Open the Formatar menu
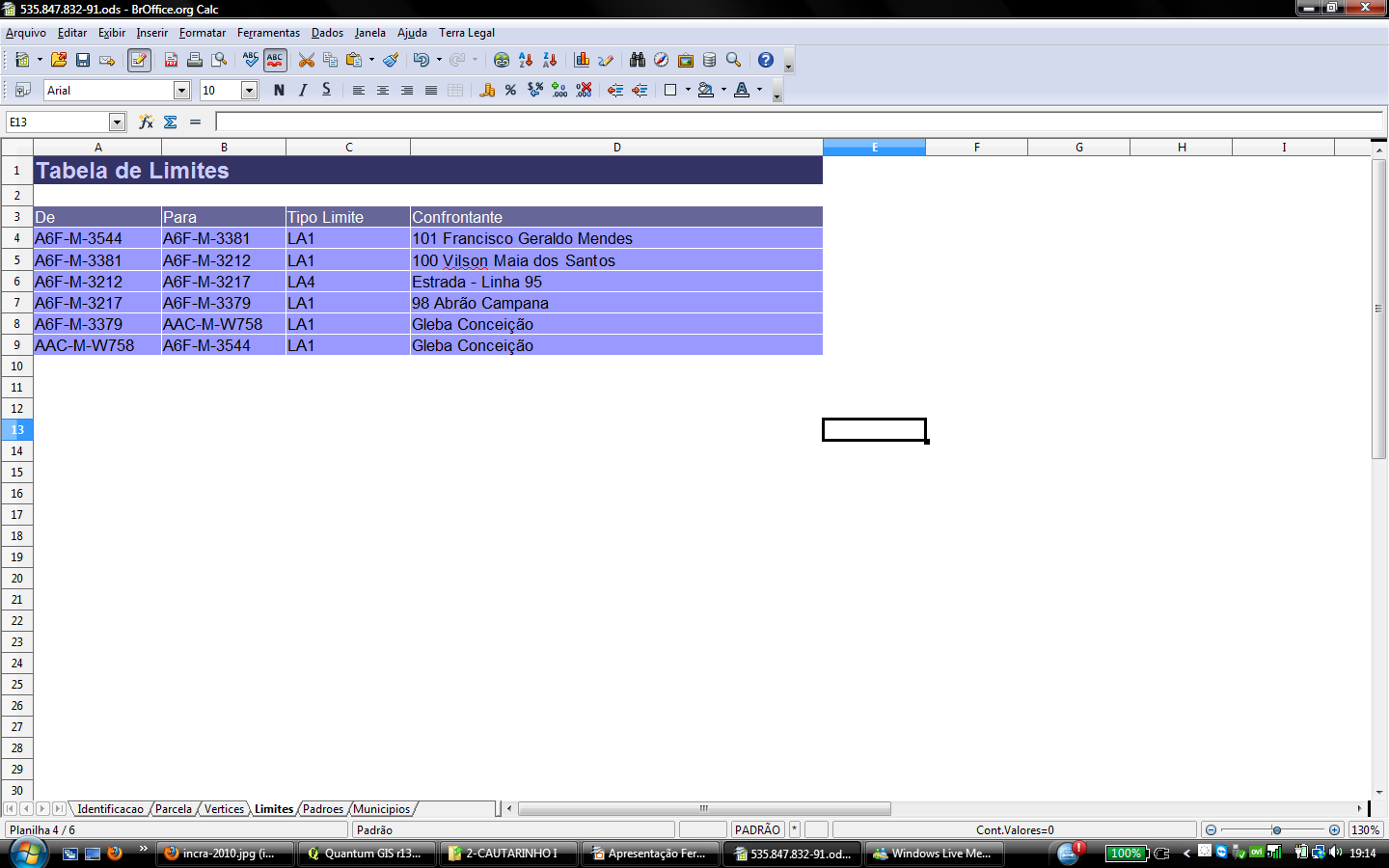The image size is (1389, 868). pyautogui.click(x=203, y=33)
